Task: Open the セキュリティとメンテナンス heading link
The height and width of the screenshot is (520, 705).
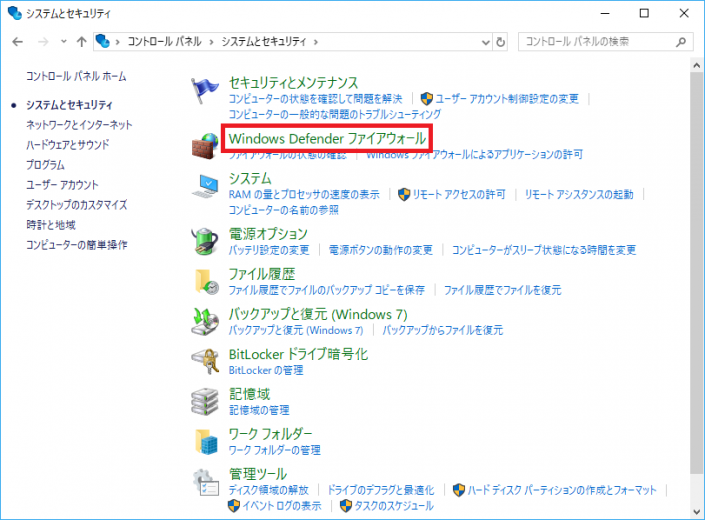Action: pos(293,83)
